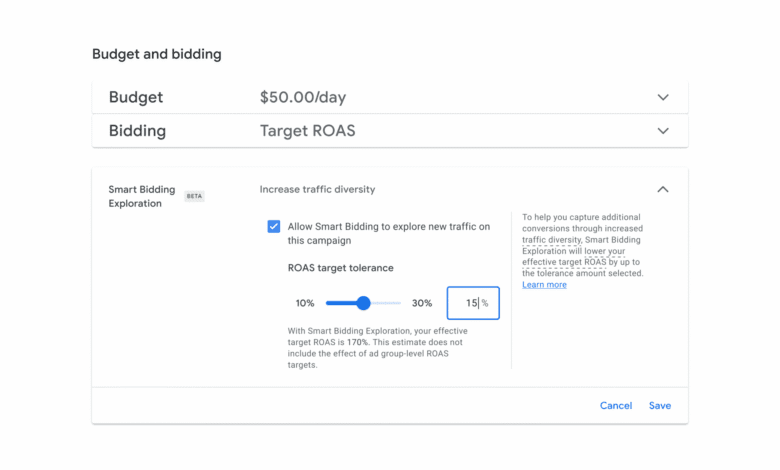Click the dotted-underlined traffic diversity help term
The image size is (780, 470).
click(552, 240)
